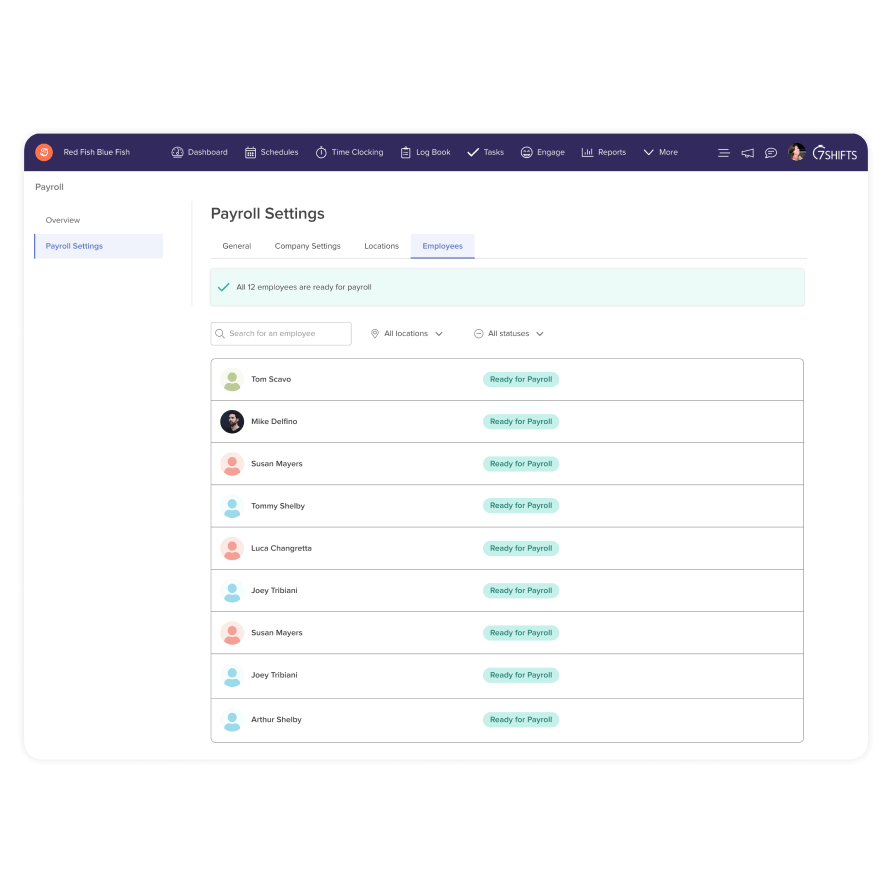Open the hamburger menu near the avatar
Viewport: 892px width, 892px height.
point(723,152)
